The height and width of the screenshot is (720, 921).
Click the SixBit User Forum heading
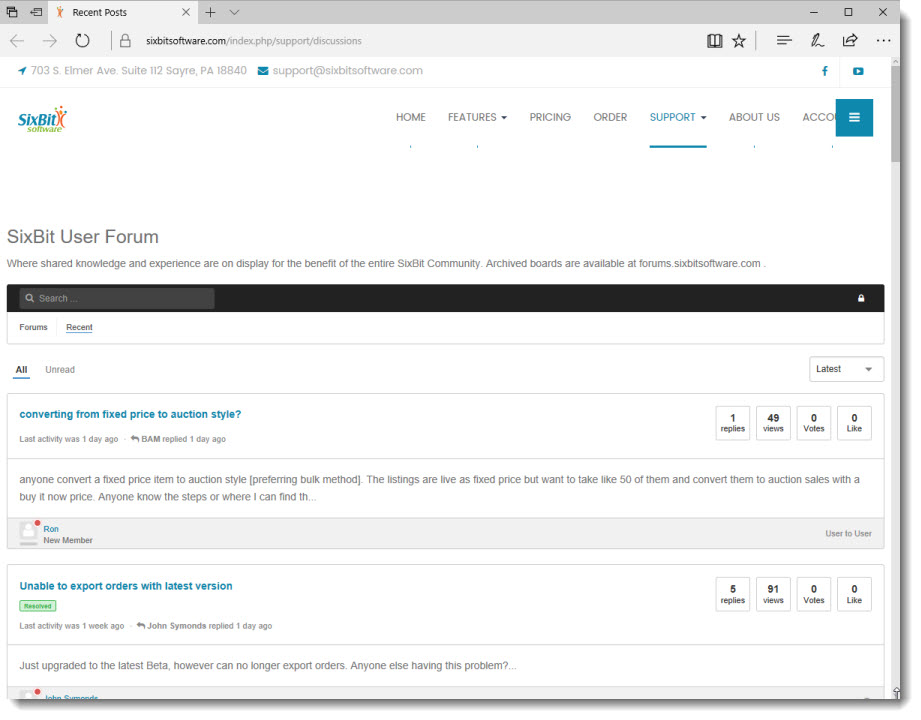[83, 237]
